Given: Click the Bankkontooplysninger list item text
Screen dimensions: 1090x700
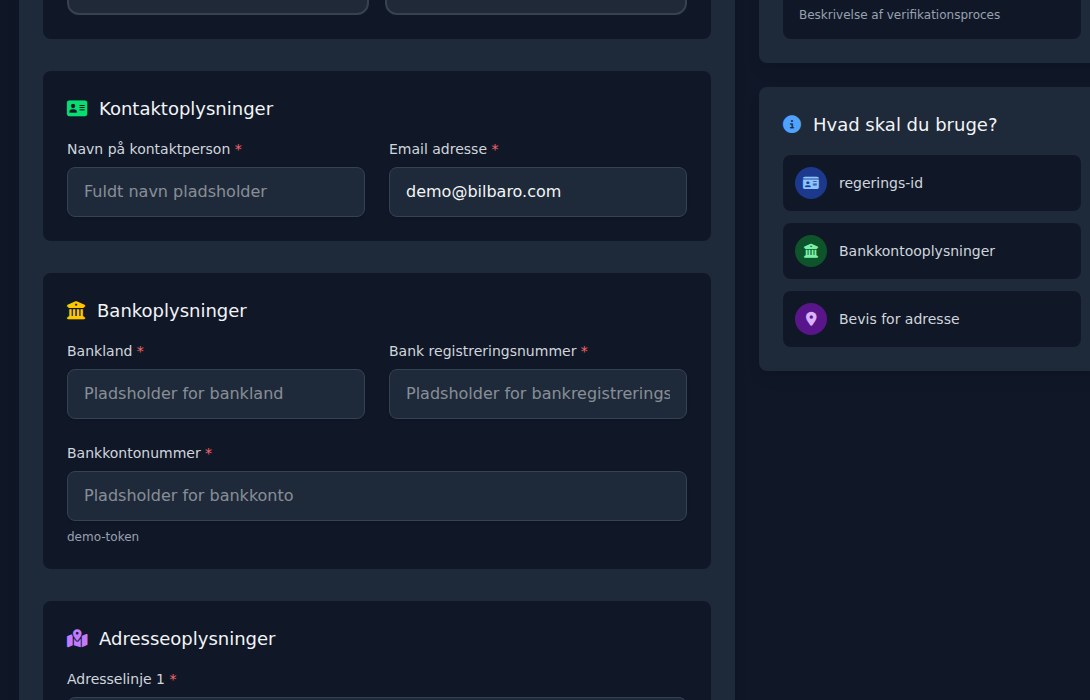Looking at the screenshot, I should coord(916,252).
